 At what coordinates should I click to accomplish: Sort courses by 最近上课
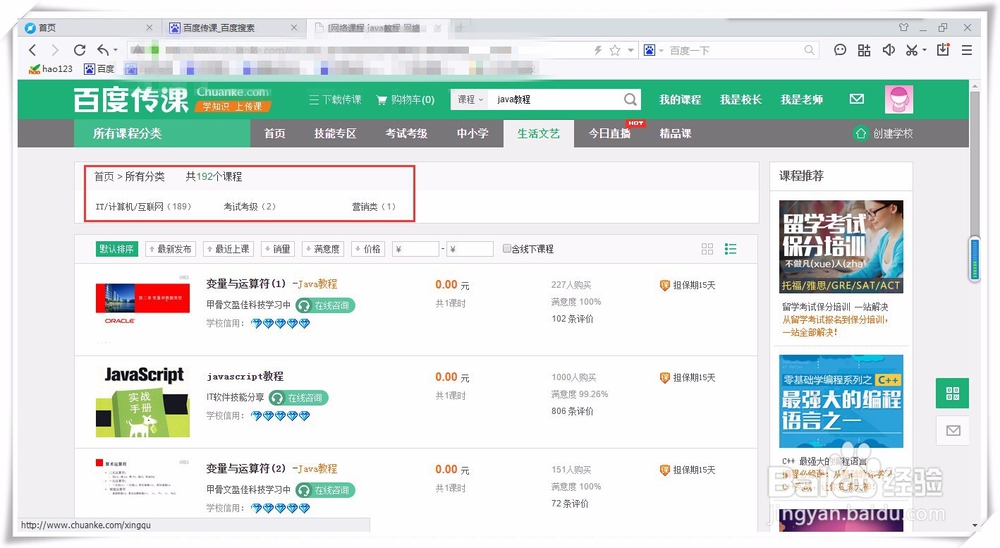pyautogui.click(x=228, y=249)
